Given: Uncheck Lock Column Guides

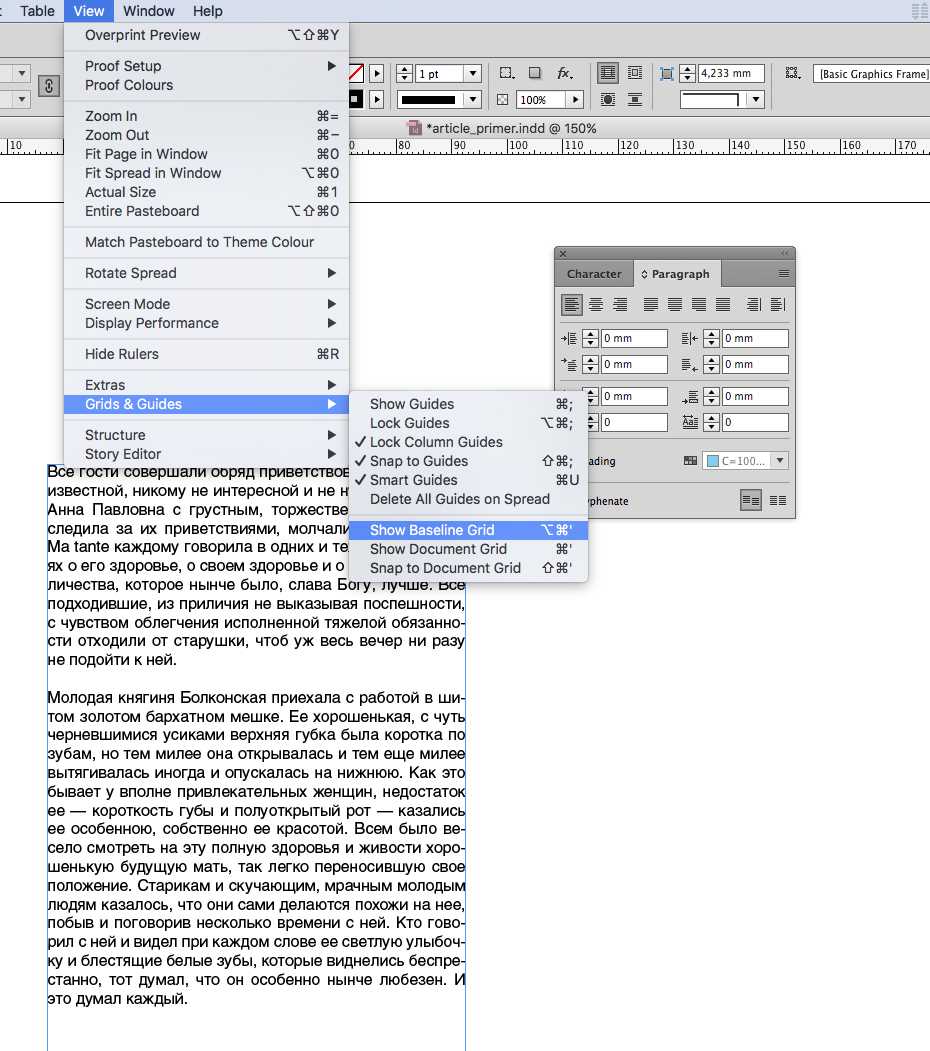Looking at the screenshot, I should (436, 442).
